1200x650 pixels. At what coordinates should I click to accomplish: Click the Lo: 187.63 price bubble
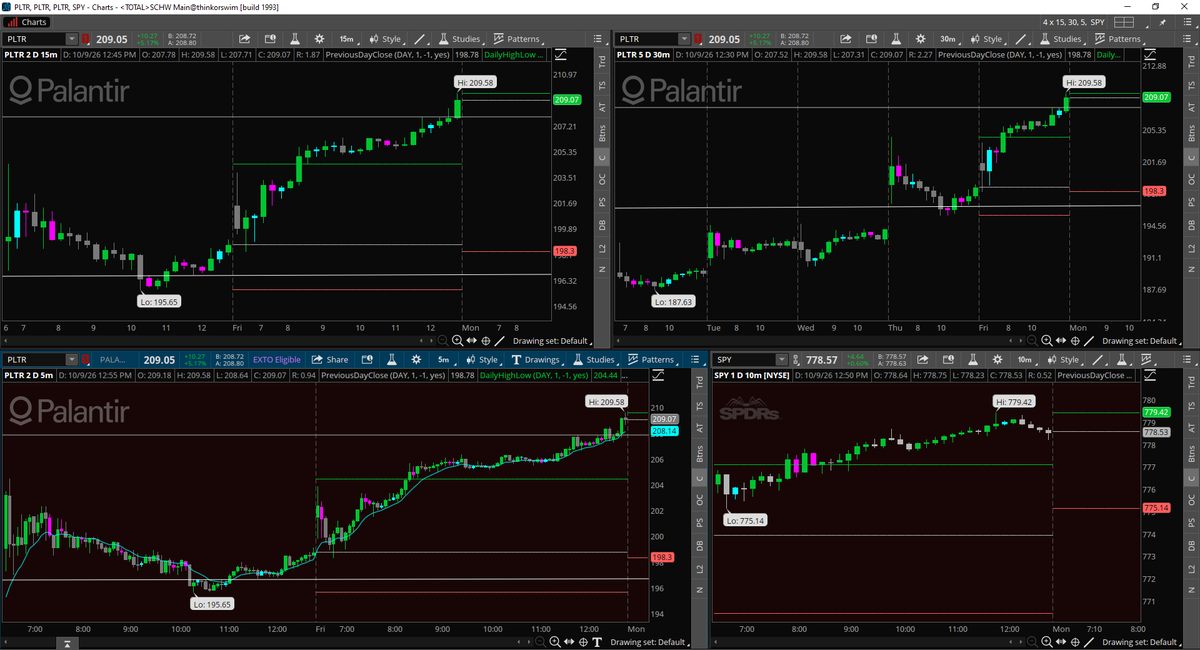673,300
